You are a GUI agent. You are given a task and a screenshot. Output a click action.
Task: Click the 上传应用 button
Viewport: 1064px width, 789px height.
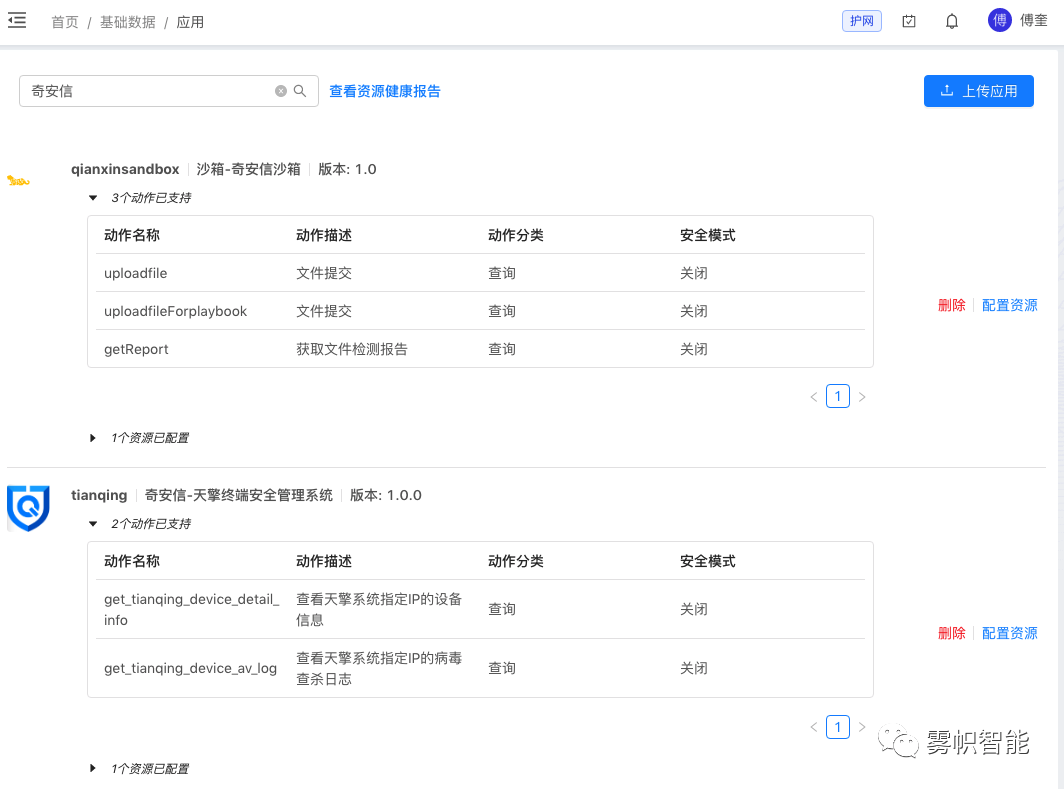[978, 91]
